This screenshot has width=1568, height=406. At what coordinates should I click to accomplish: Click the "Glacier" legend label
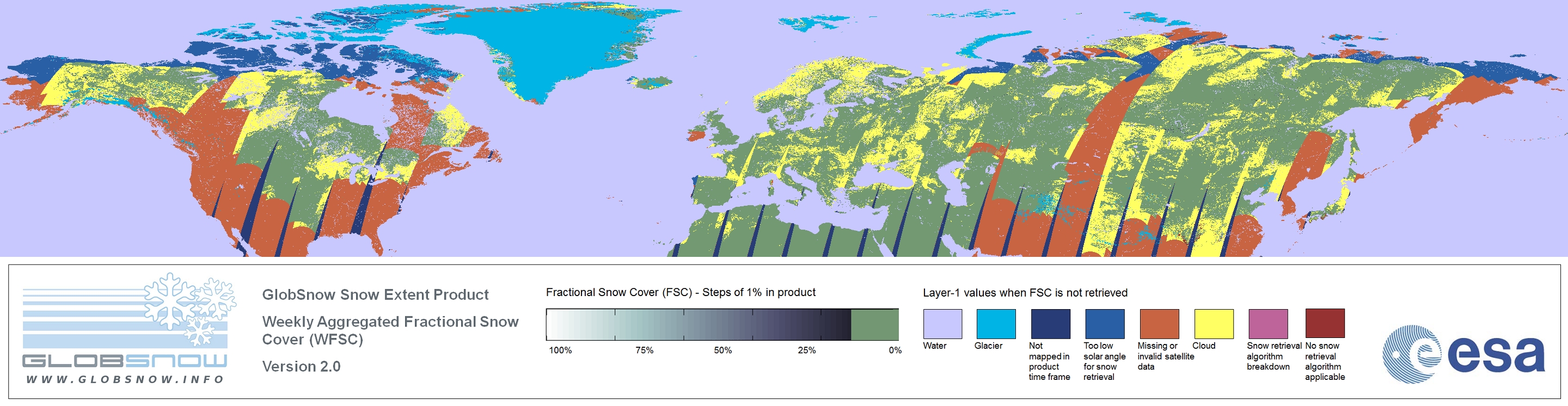(x=988, y=346)
